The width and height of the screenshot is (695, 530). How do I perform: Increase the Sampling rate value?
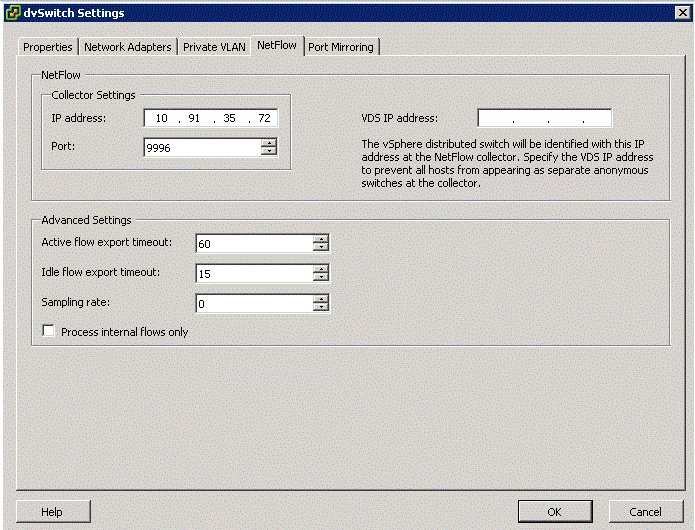click(x=320, y=299)
